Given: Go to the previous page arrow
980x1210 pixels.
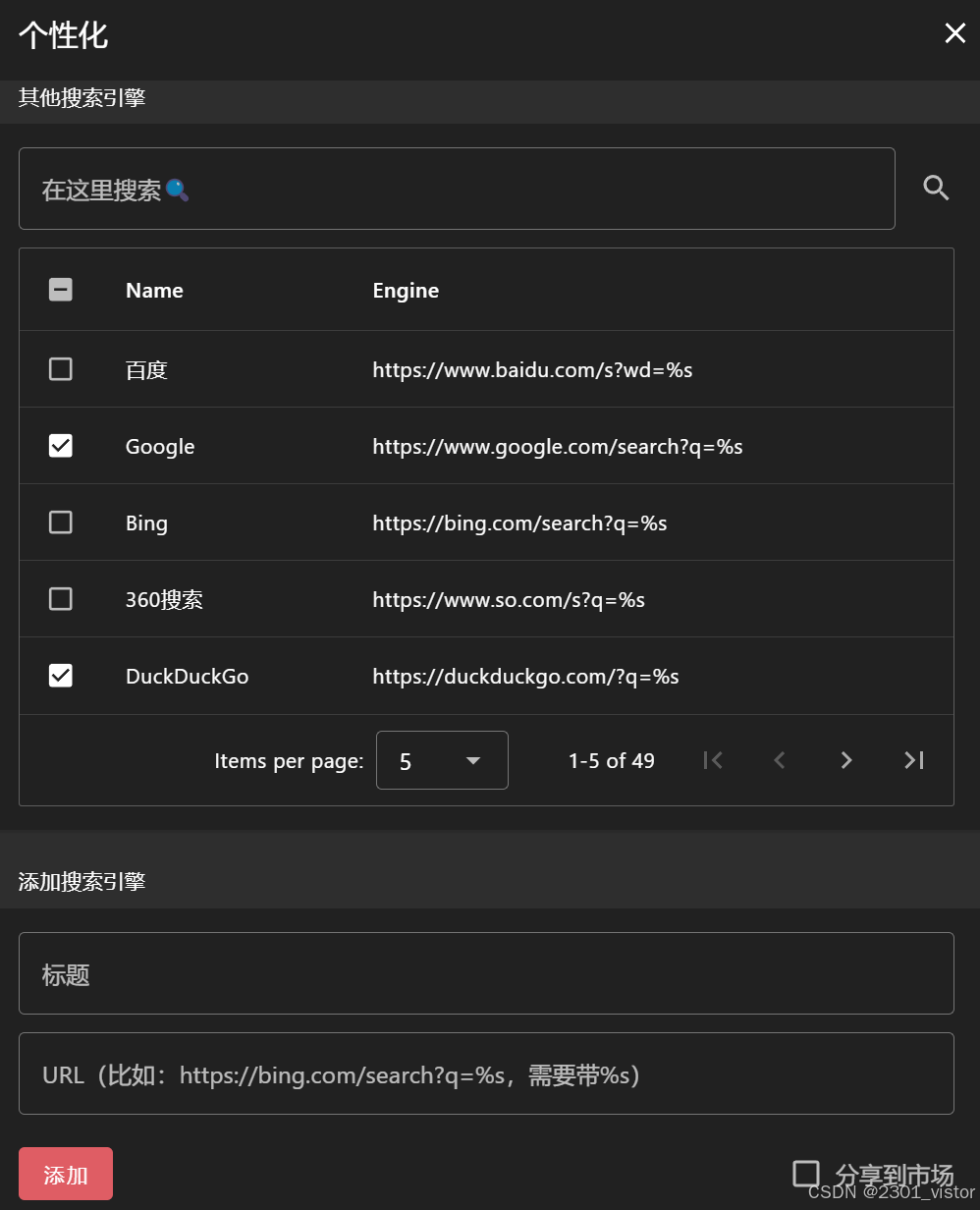Looking at the screenshot, I should point(780,760).
